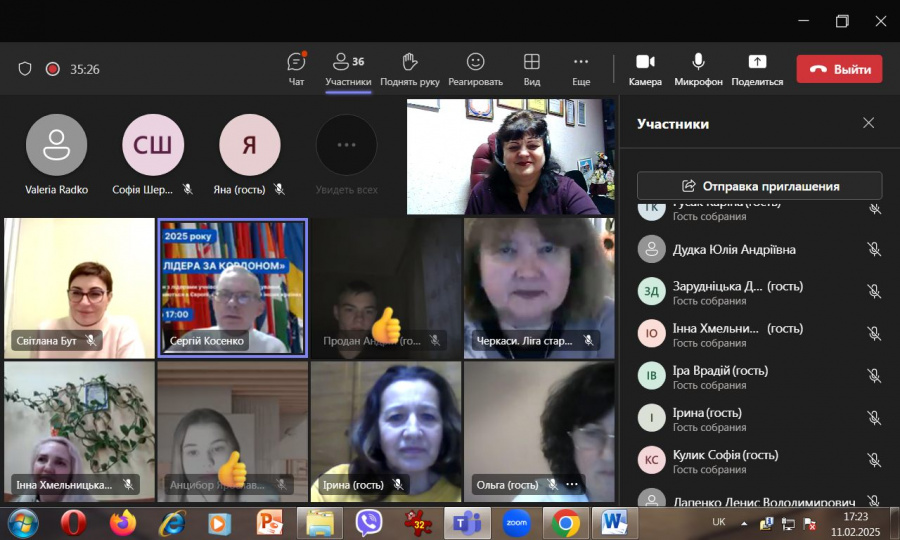The height and width of the screenshot is (540, 900).
Task: Open Microsoft Teams taskbar icon
Action: tap(467, 523)
